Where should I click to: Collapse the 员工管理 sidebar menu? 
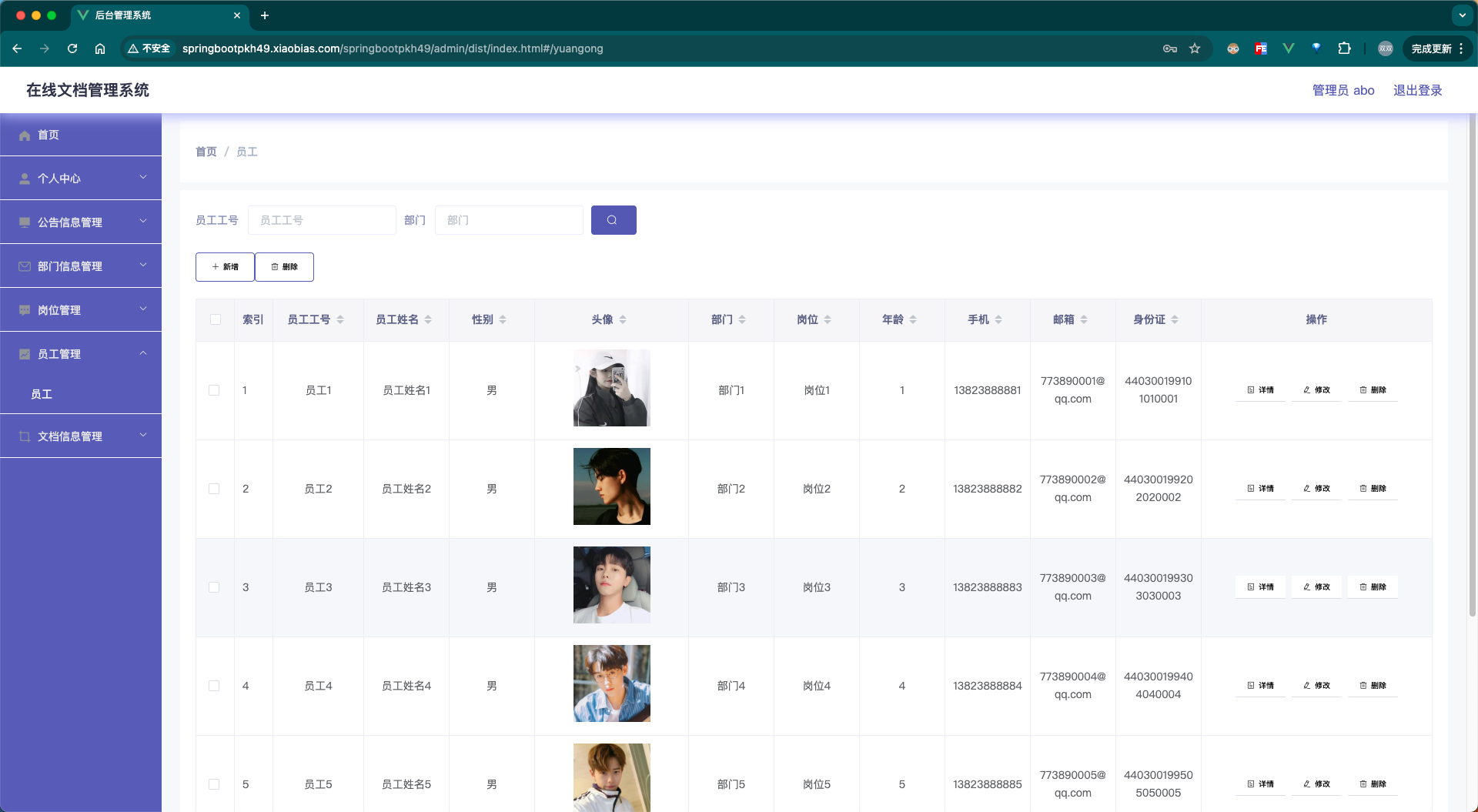(x=81, y=353)
